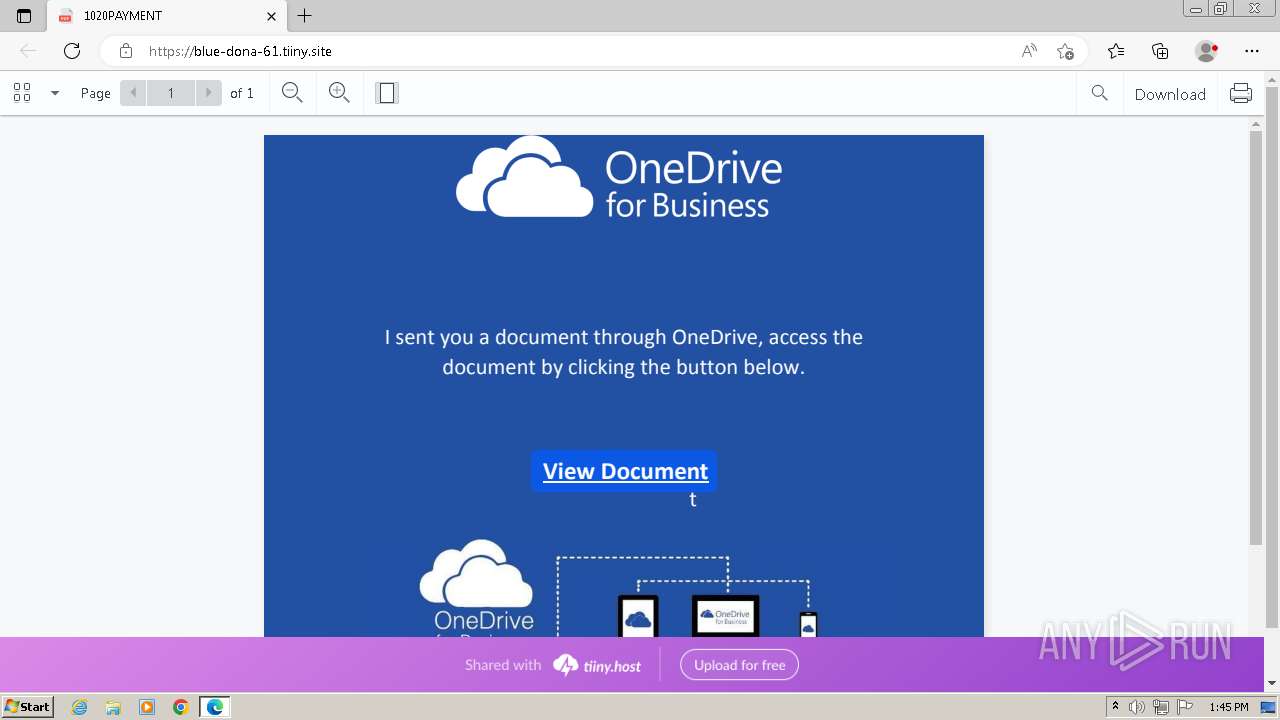This screenshot has height=720, width=1280.
Task: Open the Windows Start menu
Action: (x=27, y=706)
